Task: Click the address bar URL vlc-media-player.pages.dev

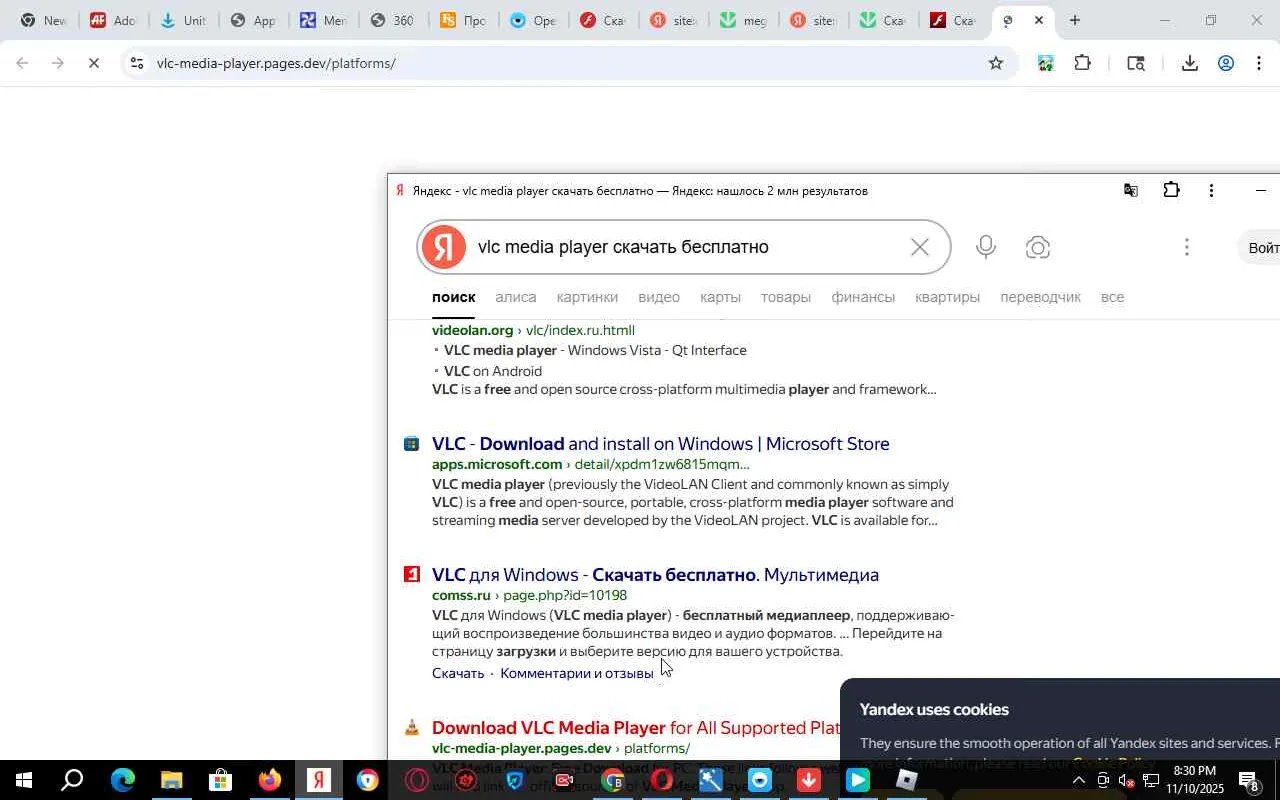Action: tap(276, 63)
